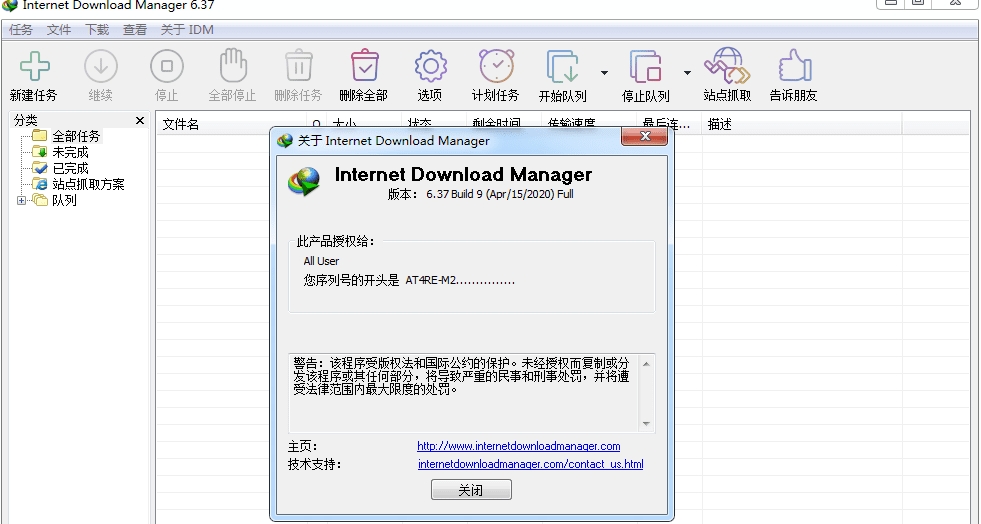Open the 查看 menu
This screenshot has width=981, height=524.
(135, 29)
